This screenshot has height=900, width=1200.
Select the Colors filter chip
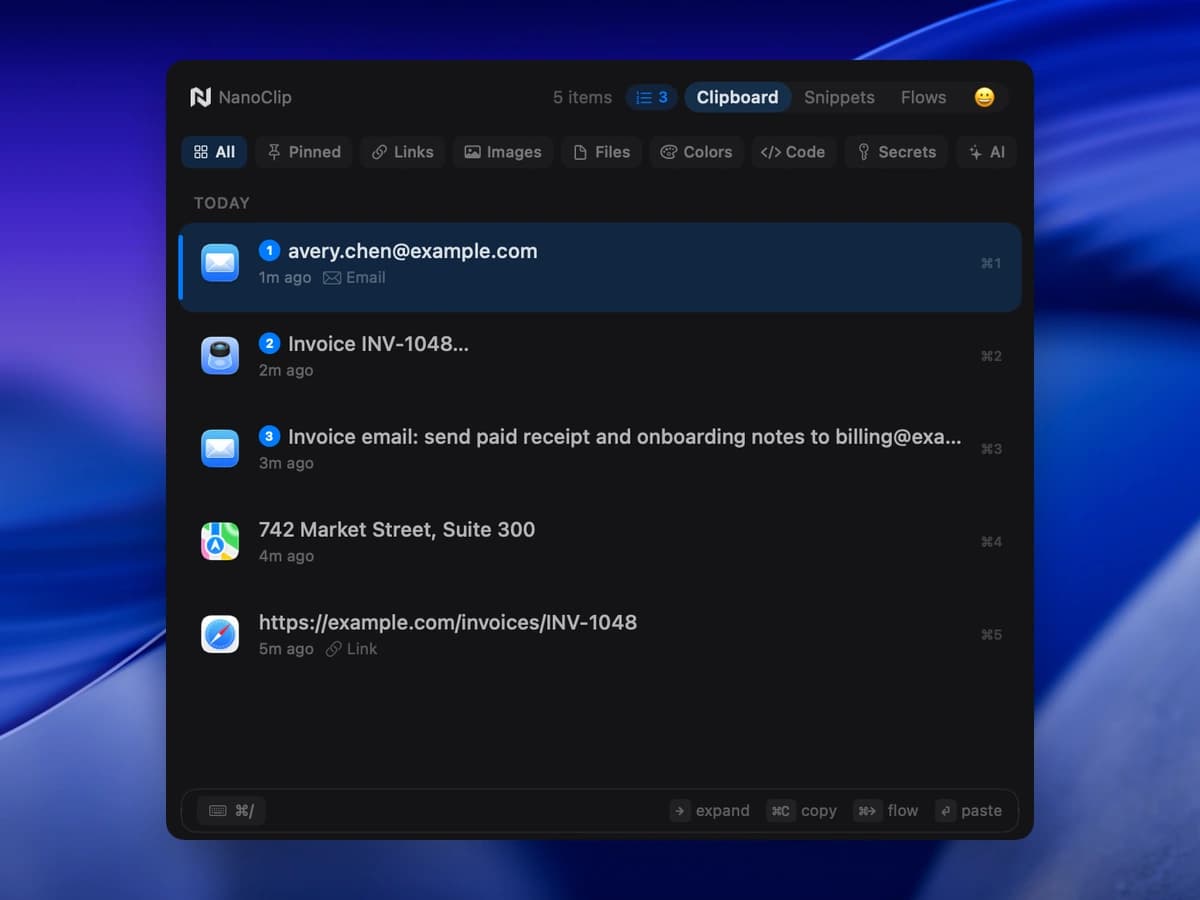pos(697,152)
